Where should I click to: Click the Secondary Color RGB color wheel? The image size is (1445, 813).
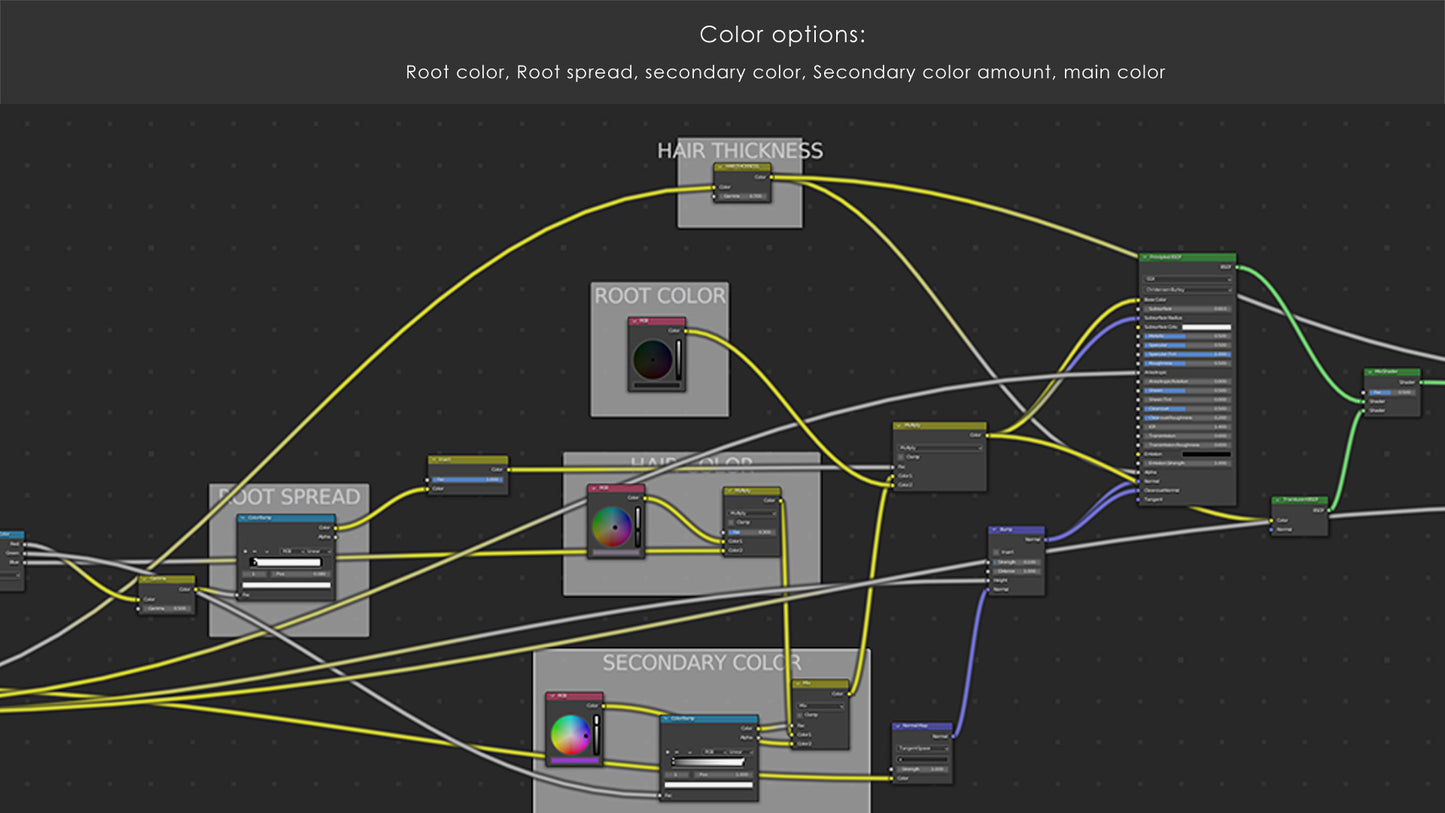(570, 735)
